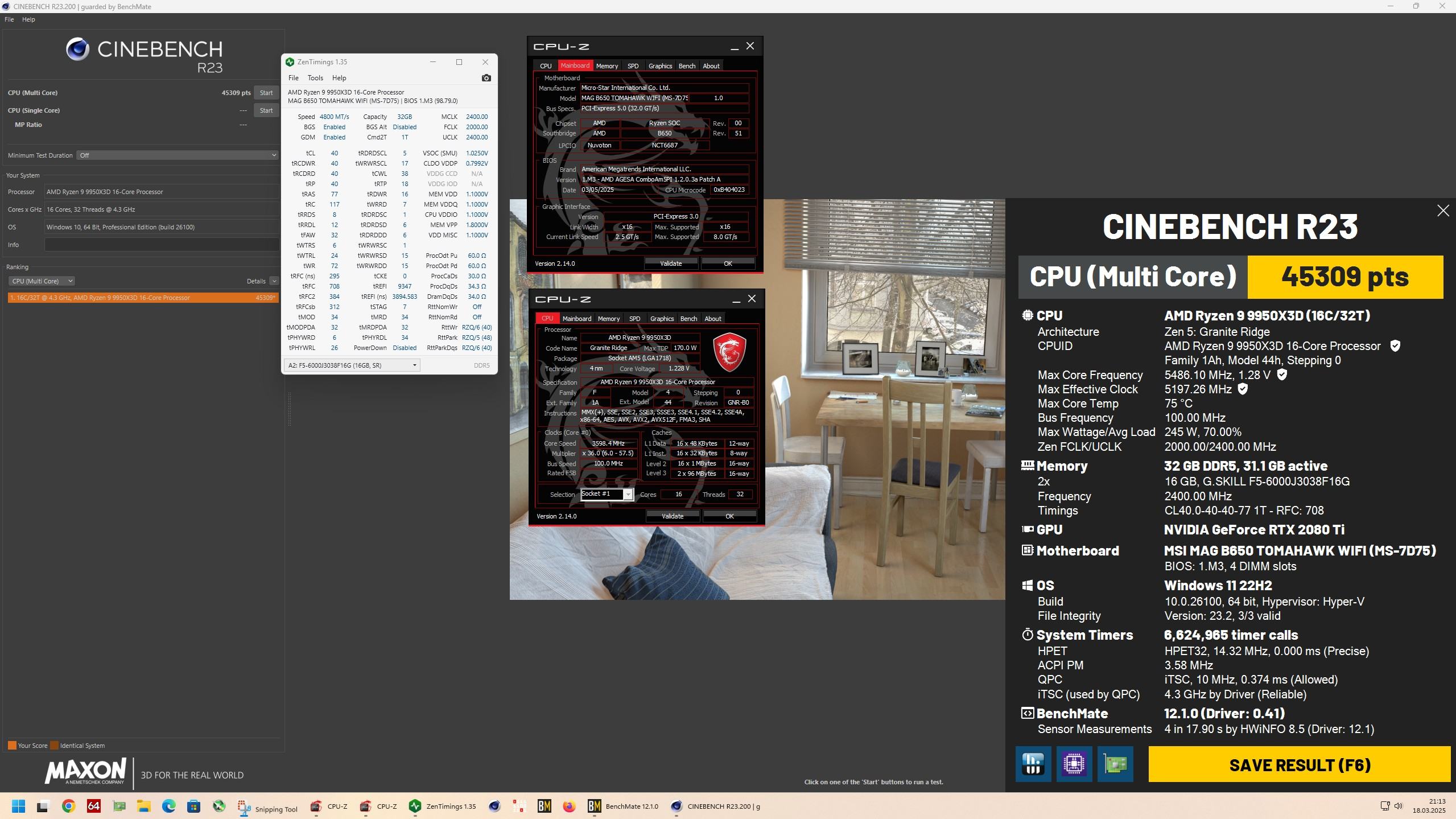This screenshot has height=819, width=1456.
Task: Click the shield beside Max Effective Clock
Action: [1243, 389]
